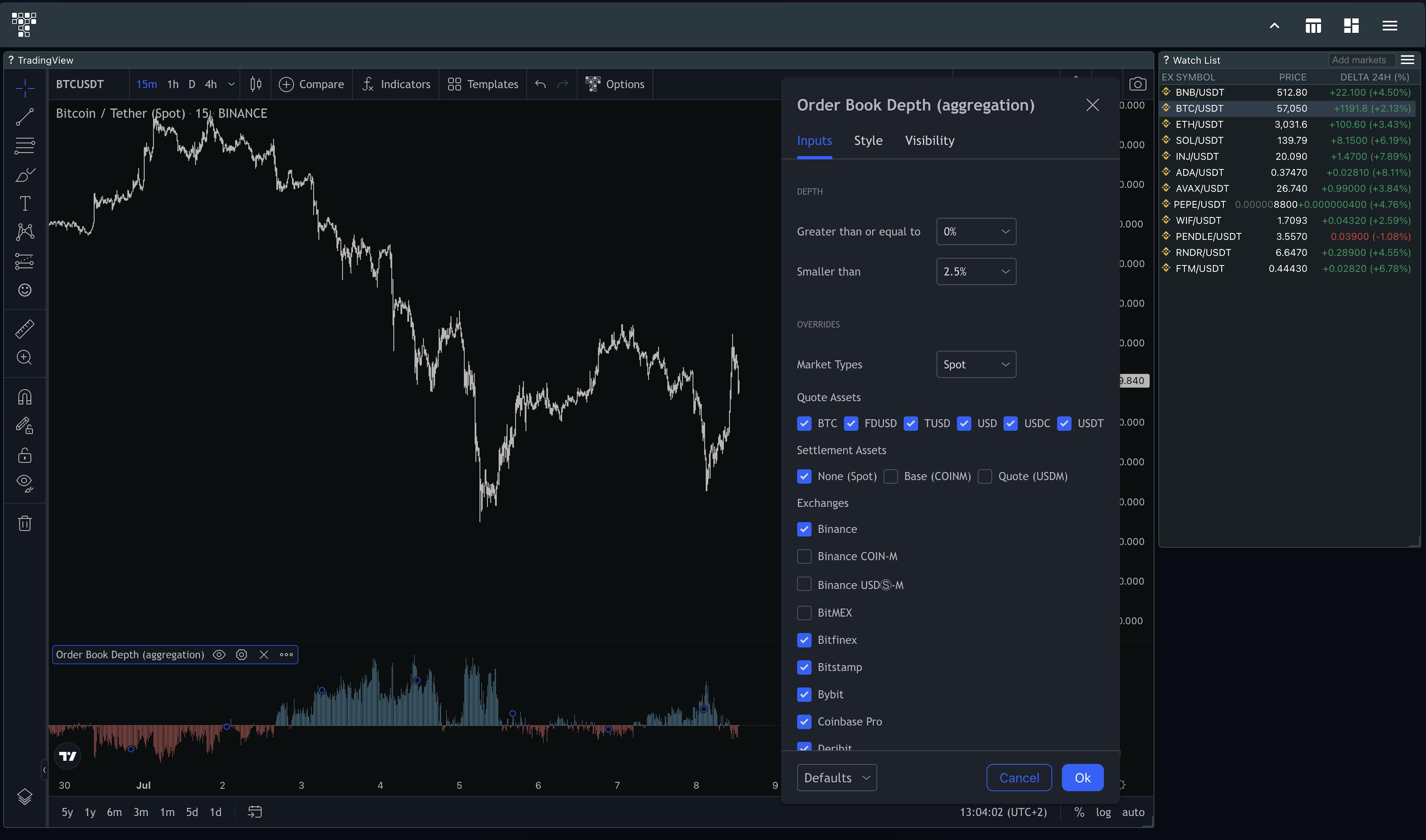Open the Defaults dropdown
Screen dimensions: 1426x840
tap(836, 777)
